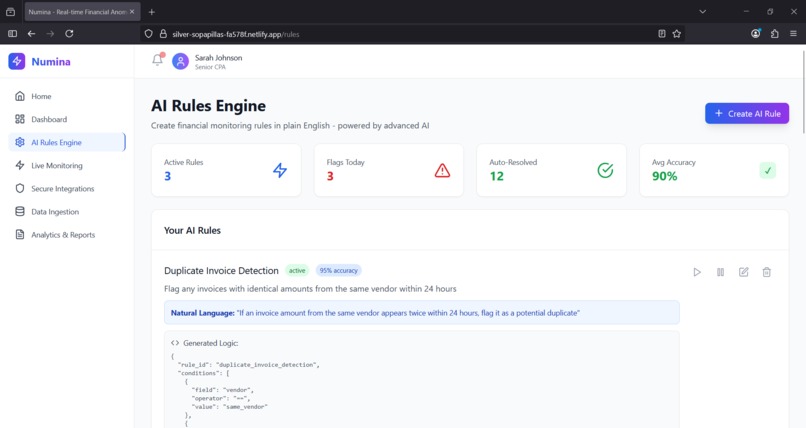This screenshot has width=806, height=428.
Task: Click the Live Monitoring bolt icon
Action: (x=20, y=165)
